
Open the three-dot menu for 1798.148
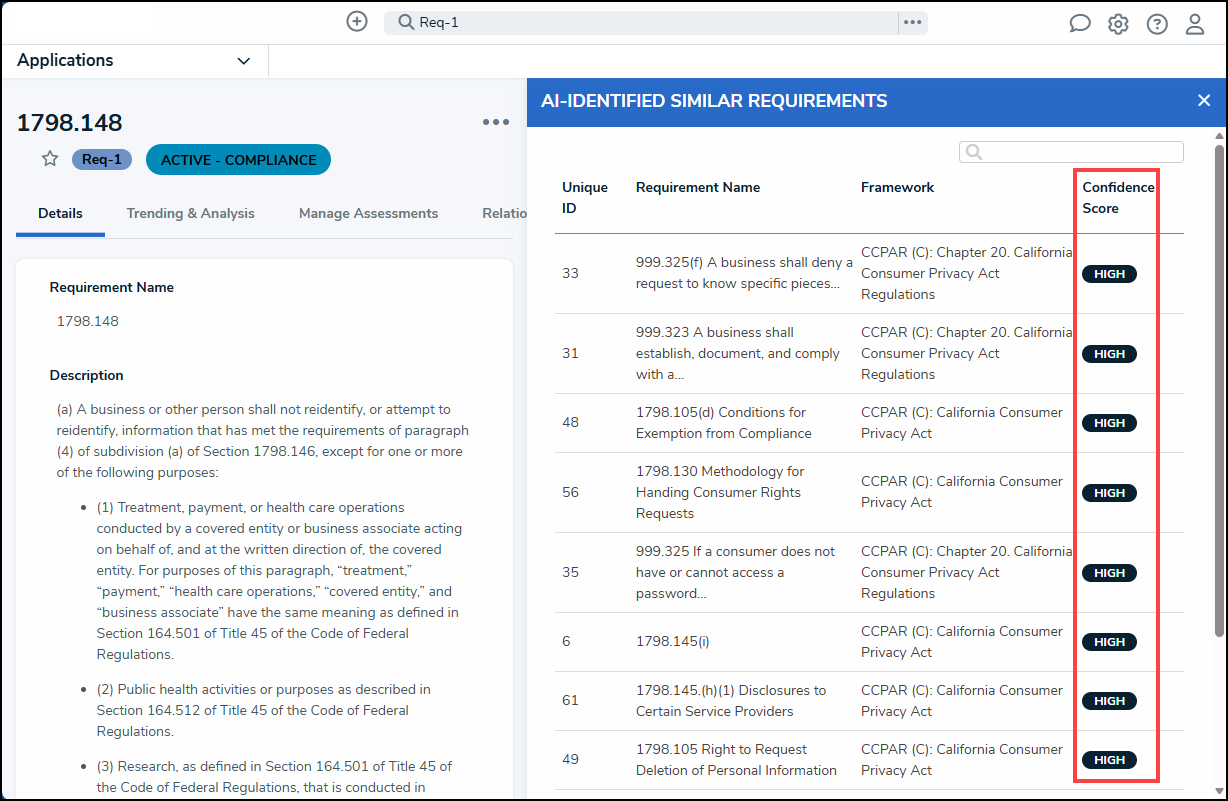[x=496, y=122]
